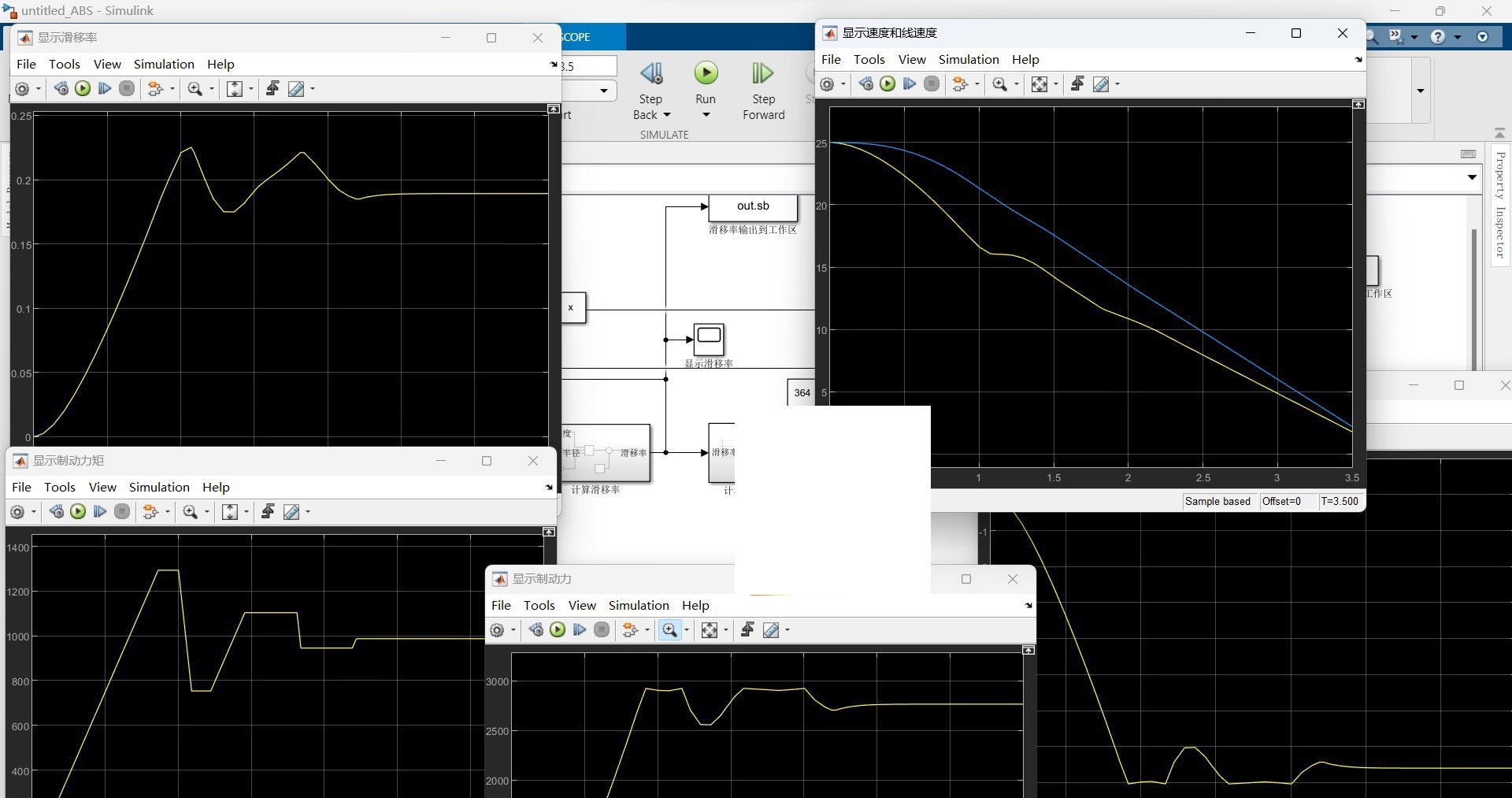1512x798 pixels.
Task: Click Triggers icon in 显示速度和线速度 scope
Action: coord(1077,84)
